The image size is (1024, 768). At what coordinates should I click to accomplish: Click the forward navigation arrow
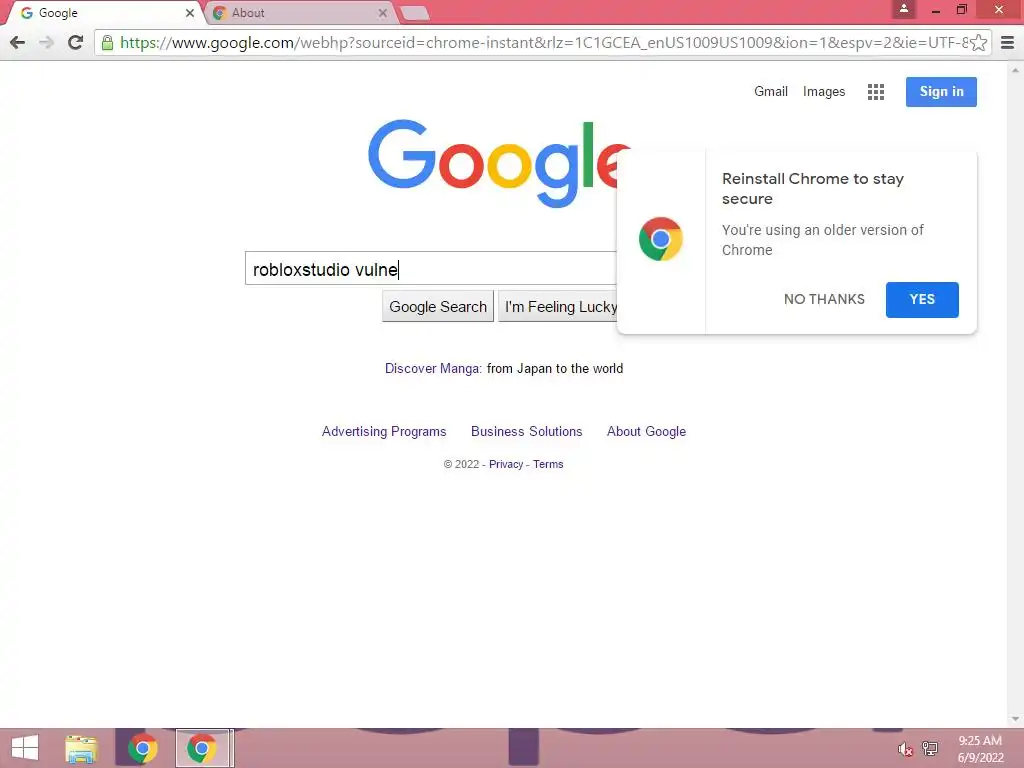point(46,42)
